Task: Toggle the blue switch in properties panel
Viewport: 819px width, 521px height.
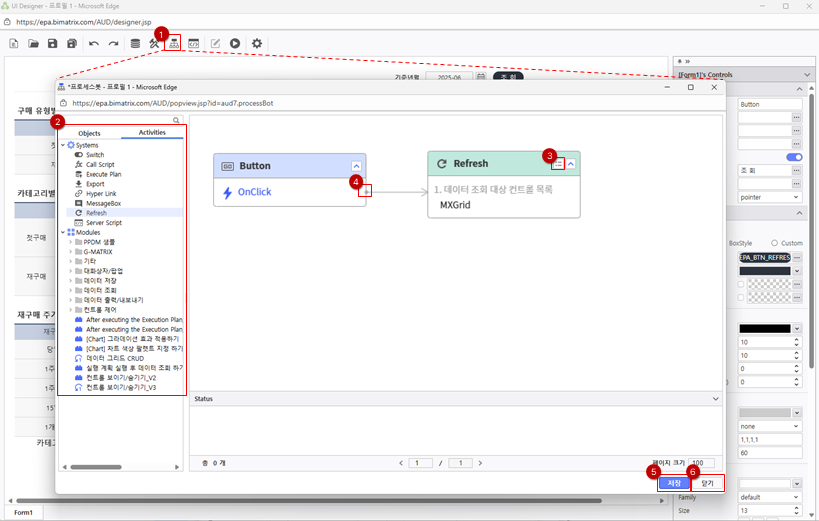Action: [x=796, y=157]
